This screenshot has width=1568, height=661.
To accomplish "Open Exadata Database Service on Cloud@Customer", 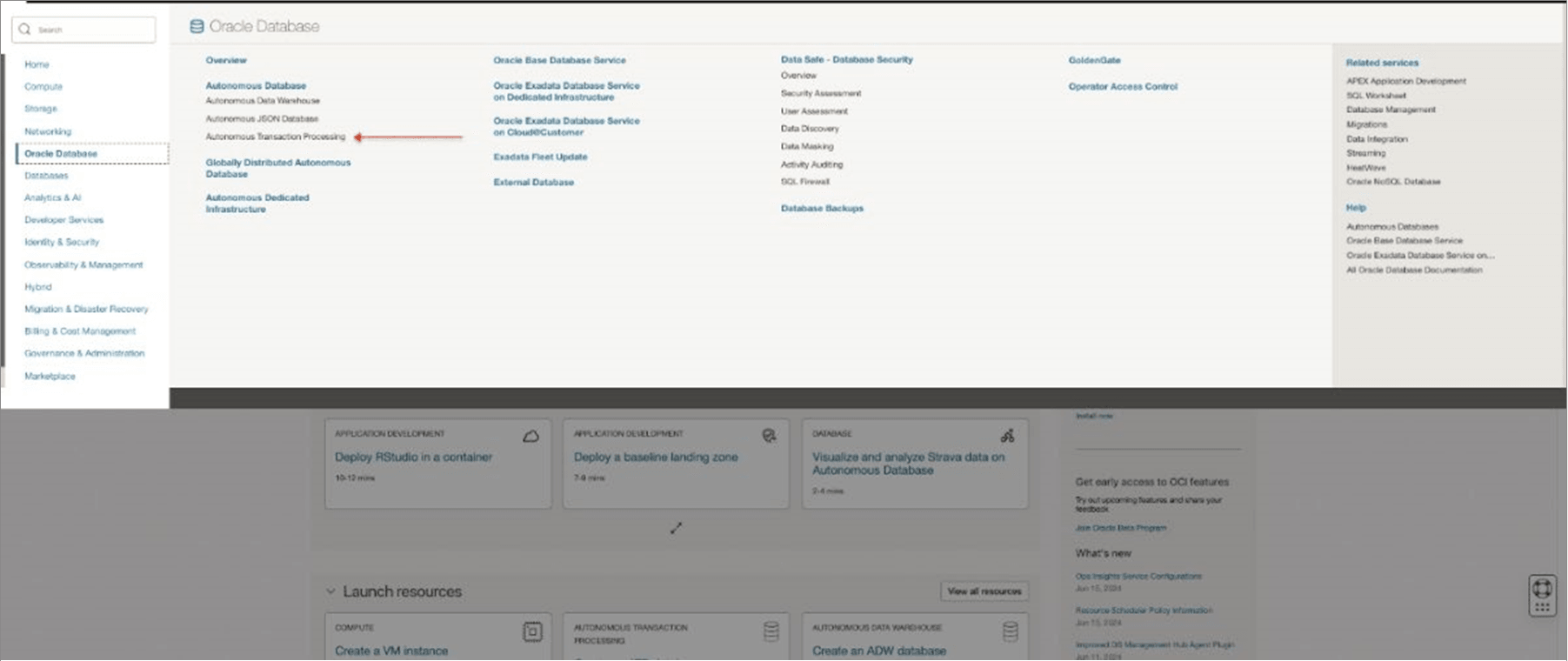I will 566,126.
